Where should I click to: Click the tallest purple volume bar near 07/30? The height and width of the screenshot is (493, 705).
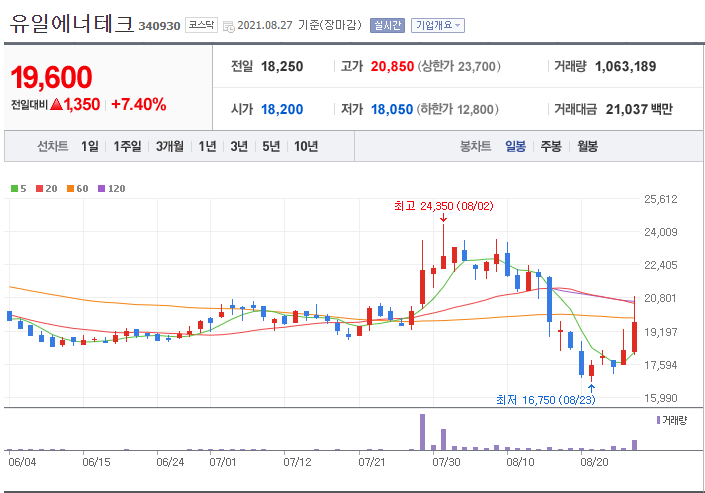(x=422, y=432)
